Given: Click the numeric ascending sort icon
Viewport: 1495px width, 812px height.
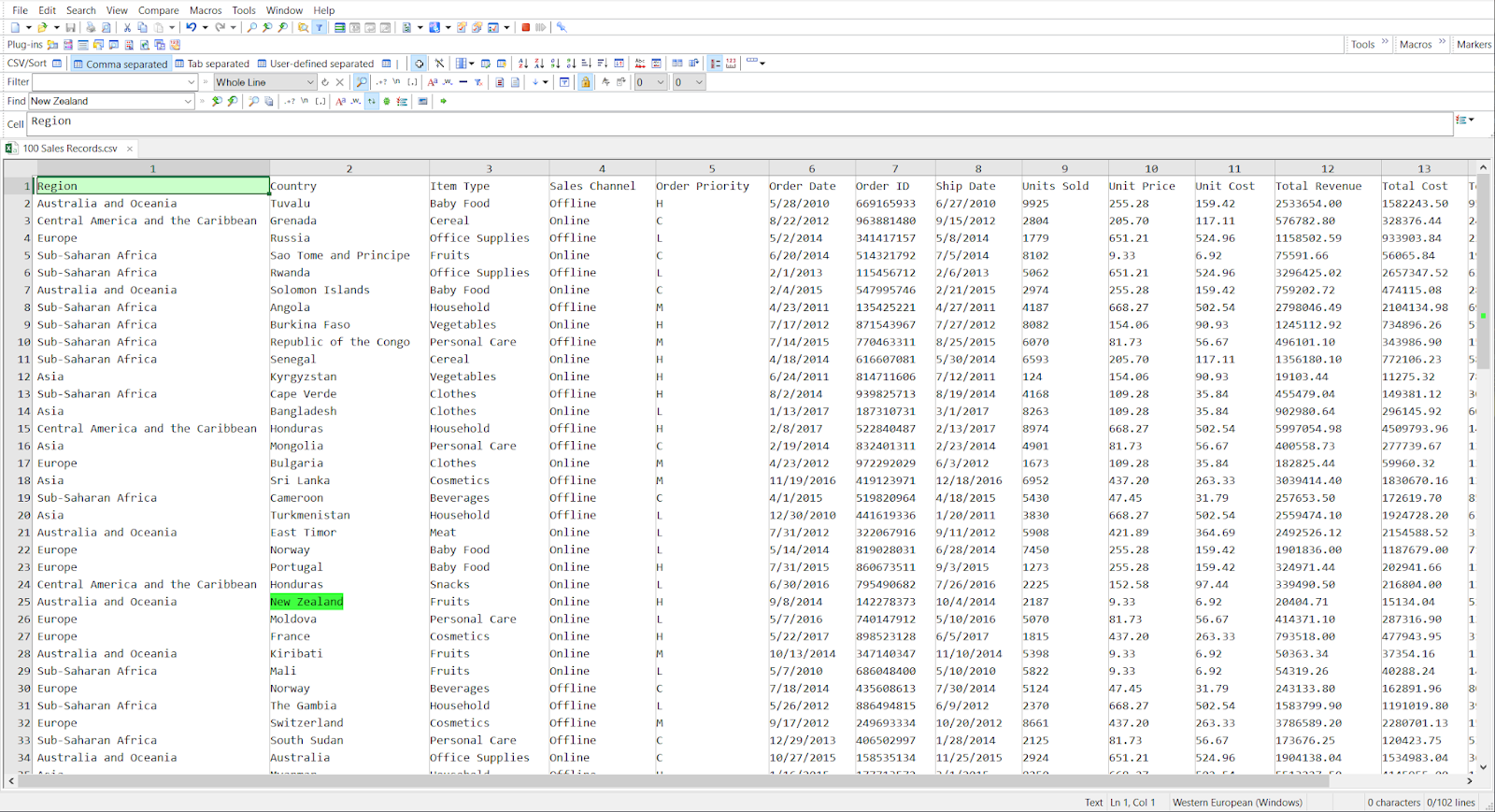Looking at the screenshot, I should [555, 64].
